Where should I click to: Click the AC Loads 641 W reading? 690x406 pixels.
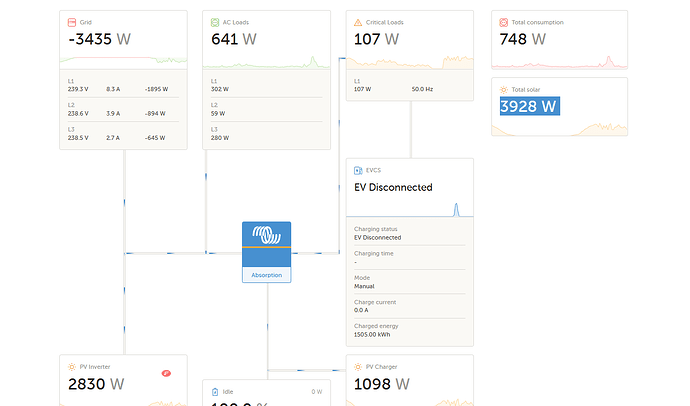234,39
